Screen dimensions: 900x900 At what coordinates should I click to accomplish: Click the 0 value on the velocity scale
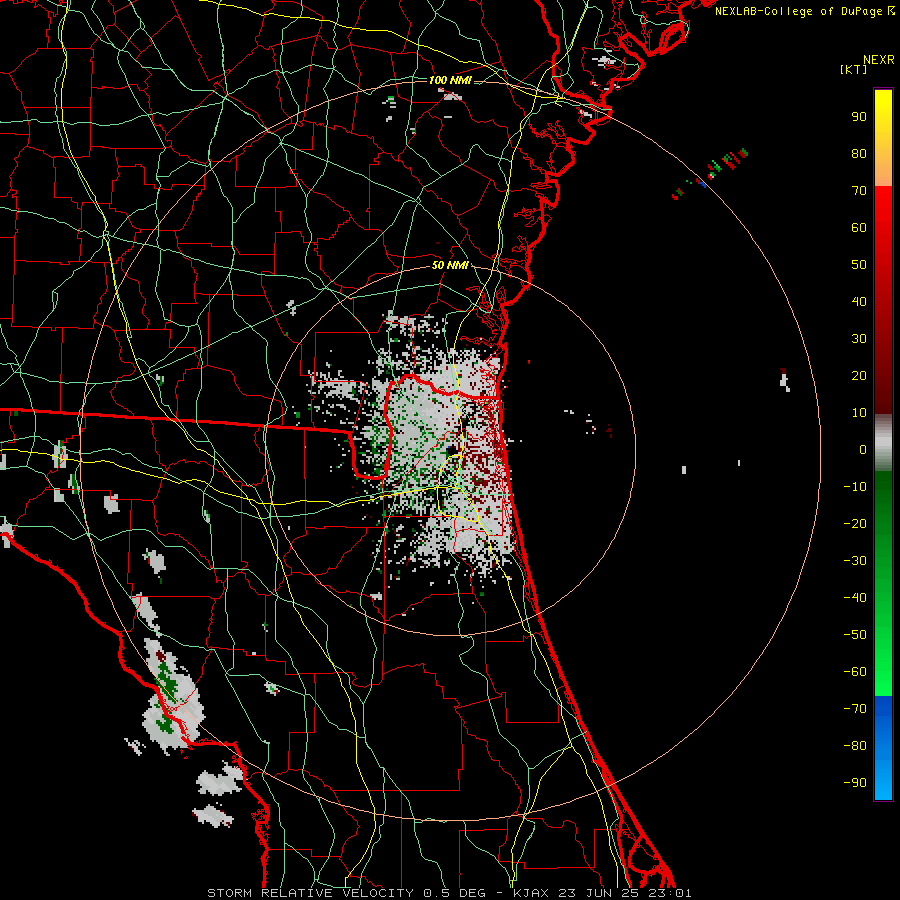[863, 450]
